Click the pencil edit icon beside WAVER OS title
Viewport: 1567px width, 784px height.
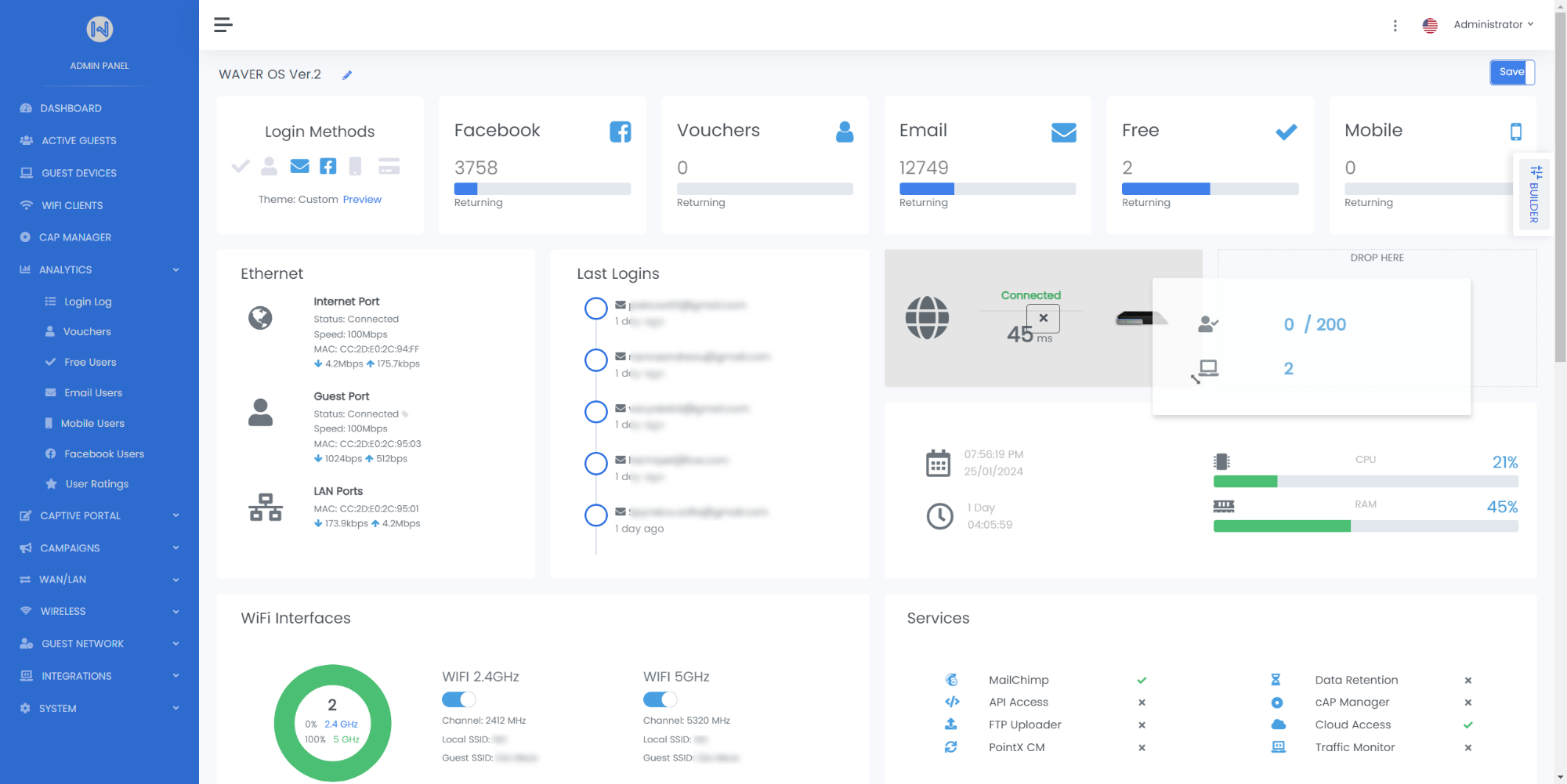point(347,75)
